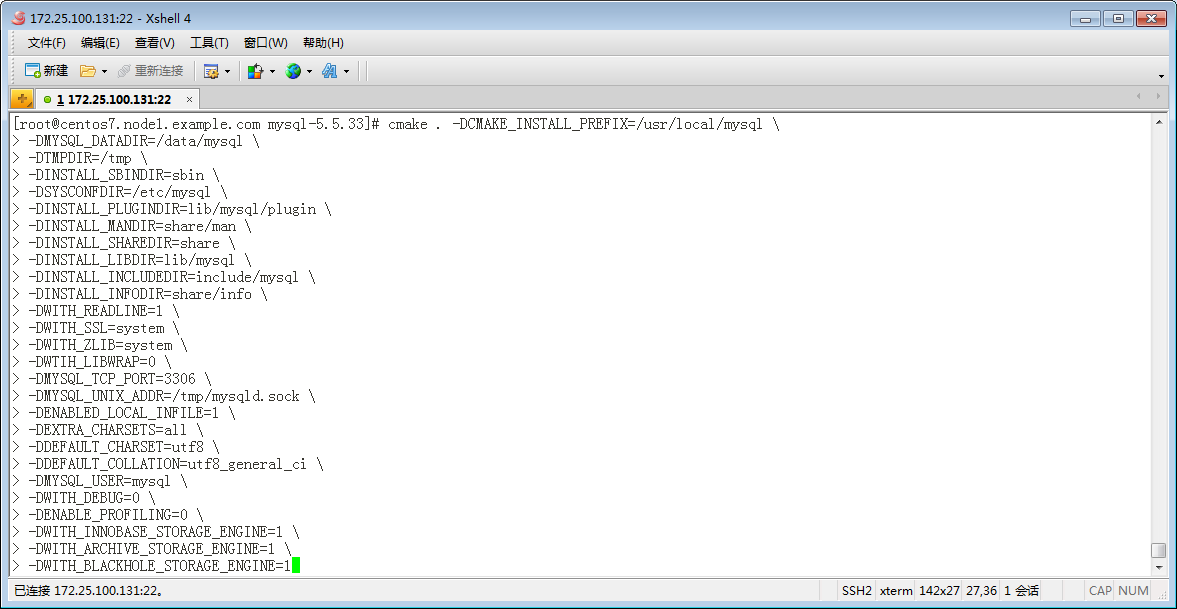This screenshot has width=1177, height=609.
Task: Open the folder icon dropdown arrow
Action: [x=102, y=70]
